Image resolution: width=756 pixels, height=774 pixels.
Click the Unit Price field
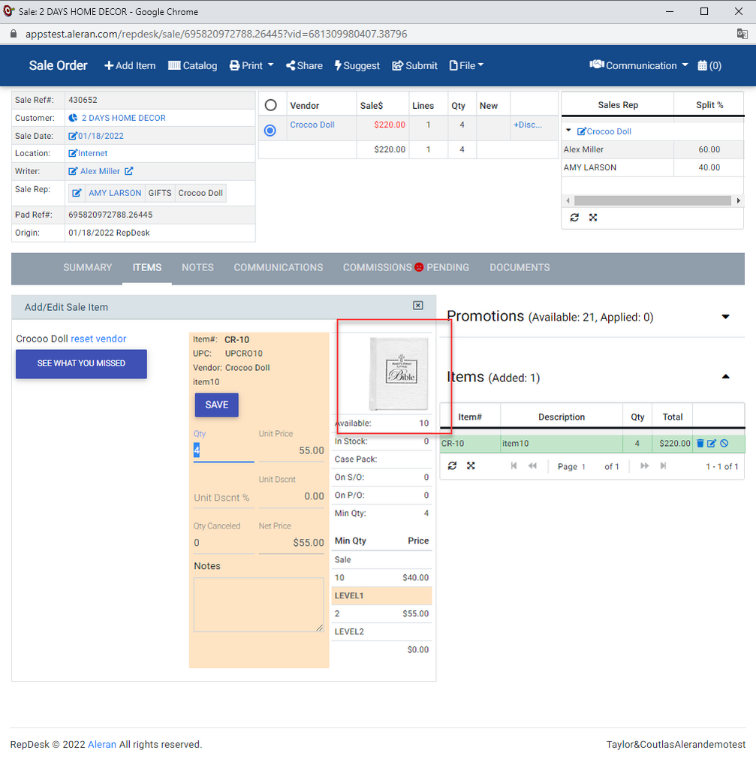coord(291,450)
